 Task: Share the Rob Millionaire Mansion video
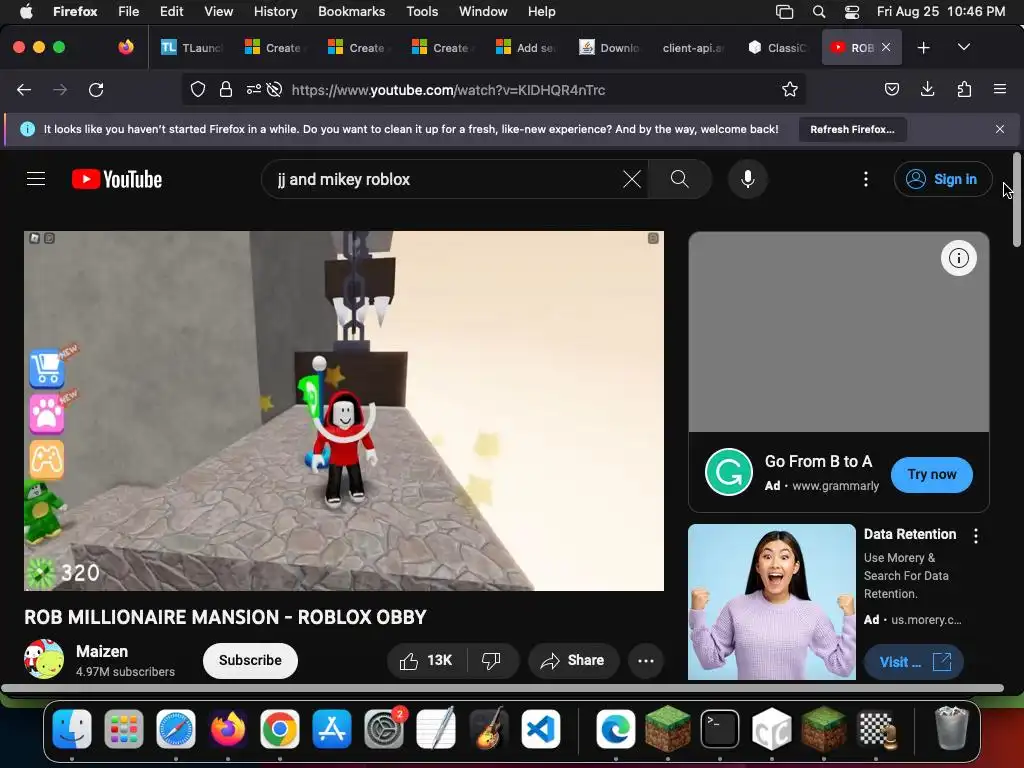[573, 661]
